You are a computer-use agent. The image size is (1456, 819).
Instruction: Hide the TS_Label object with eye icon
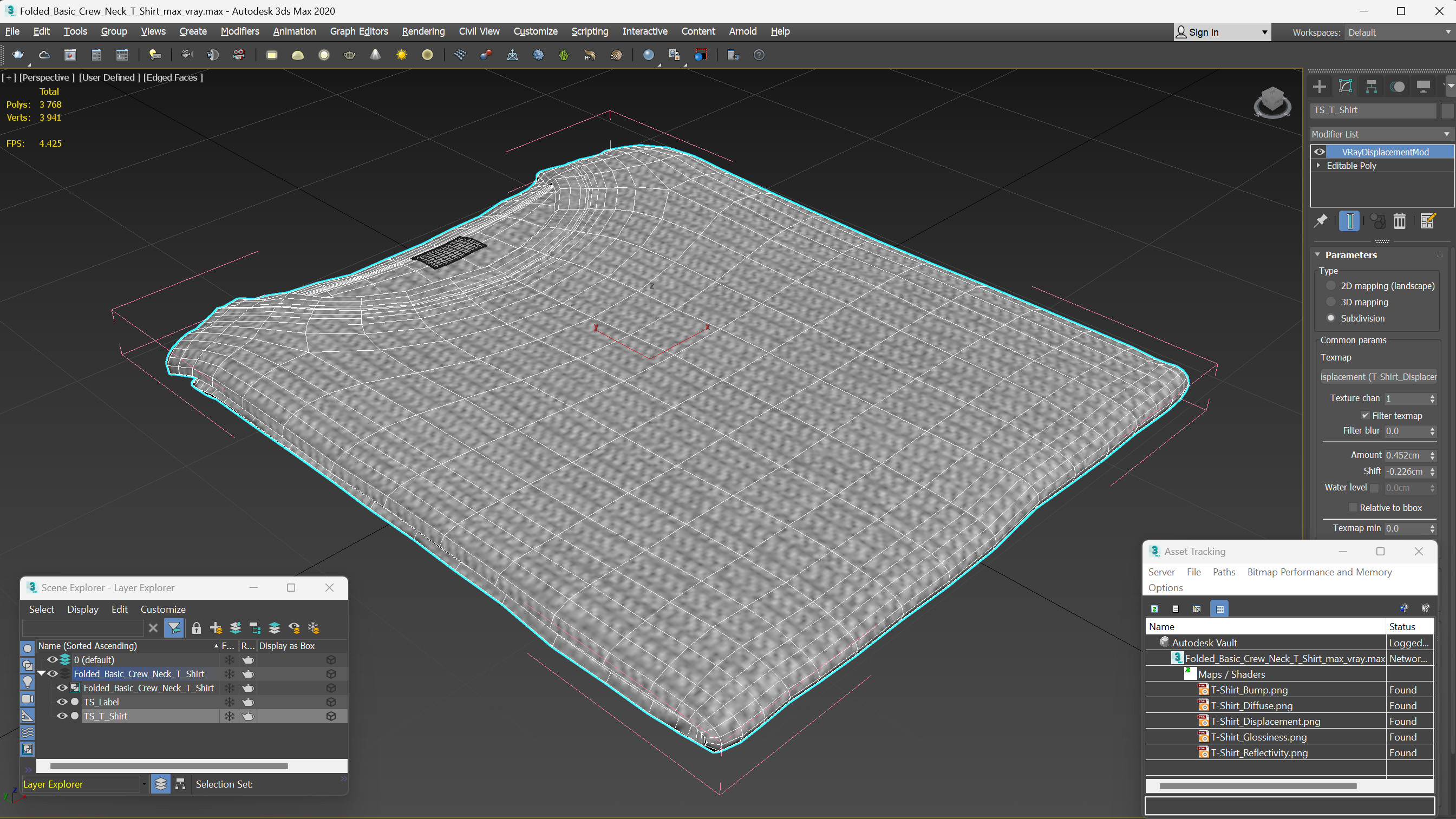(62, 702)
